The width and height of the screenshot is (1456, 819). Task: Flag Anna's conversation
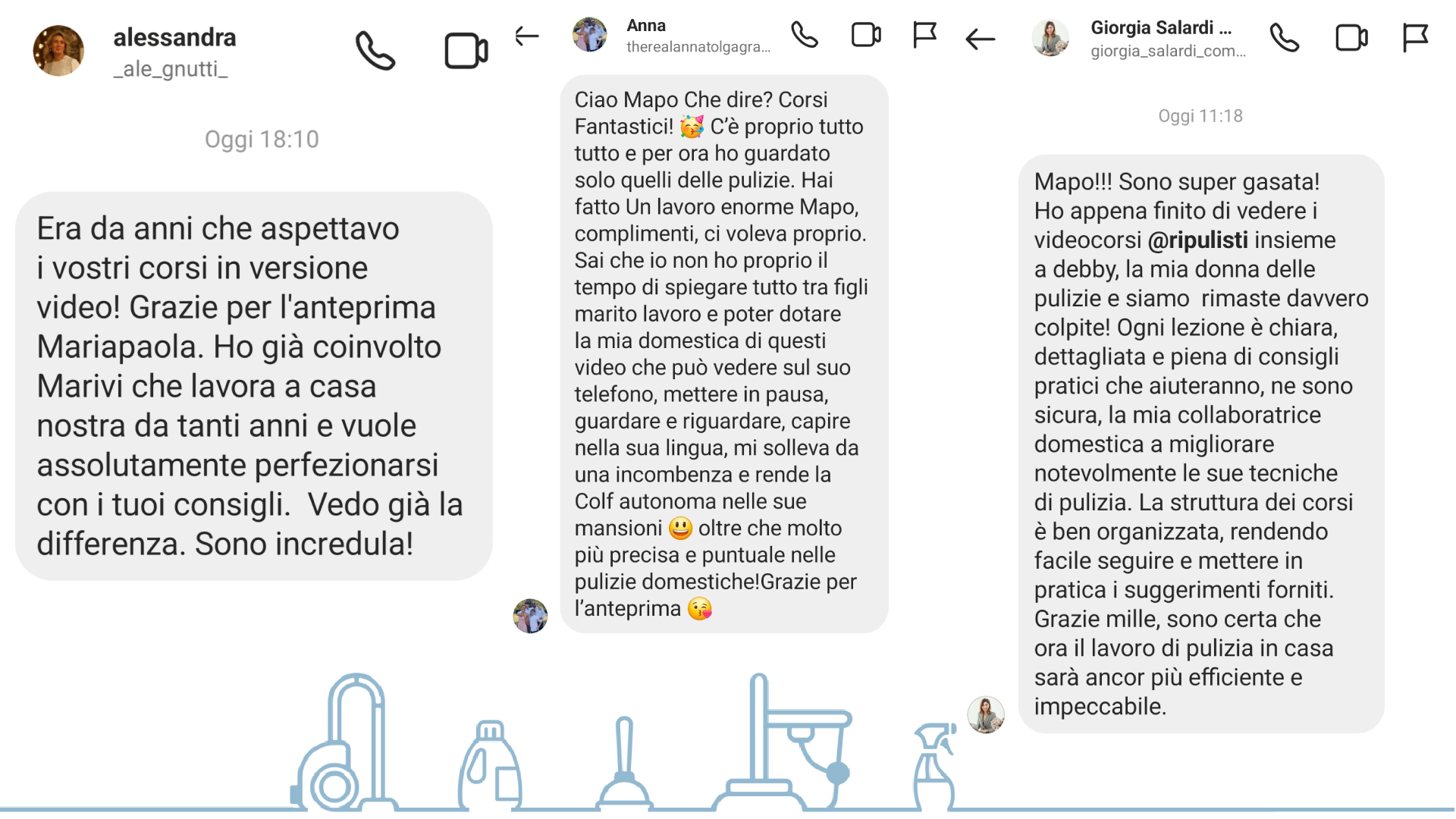(924, 35)
